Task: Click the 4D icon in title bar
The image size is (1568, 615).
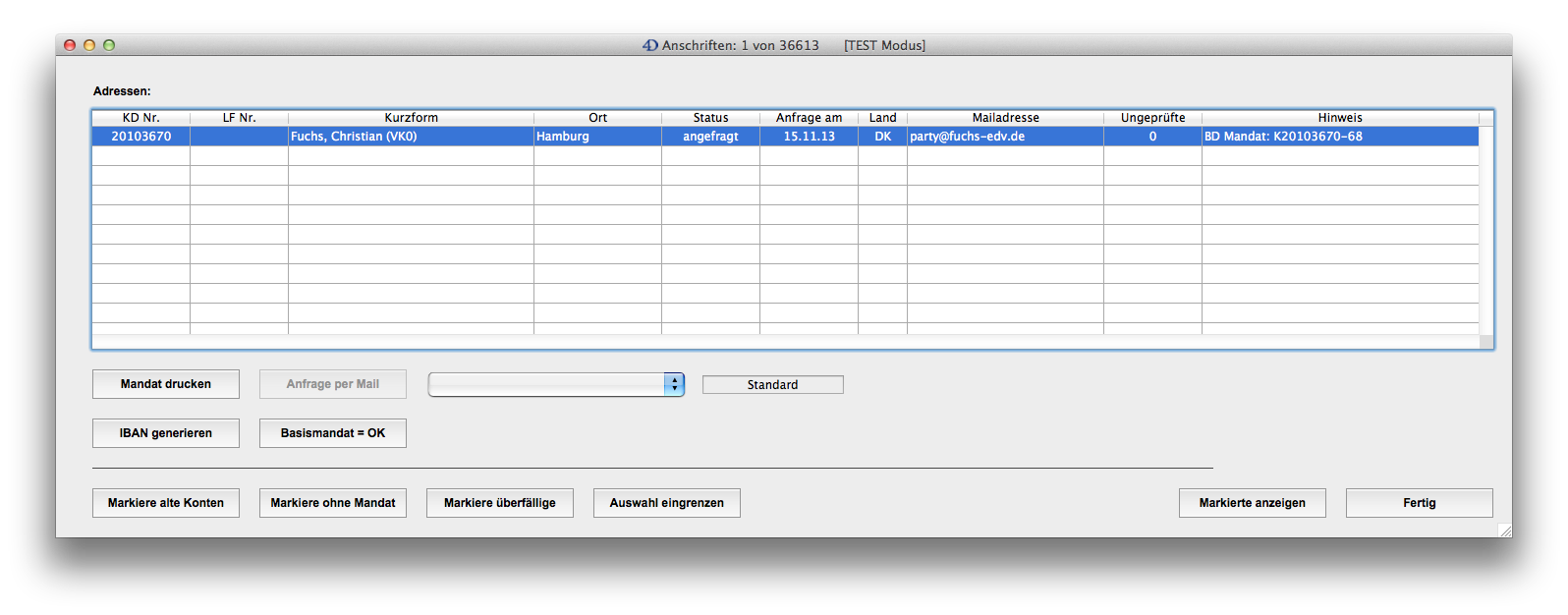Action: coord(650,45)
